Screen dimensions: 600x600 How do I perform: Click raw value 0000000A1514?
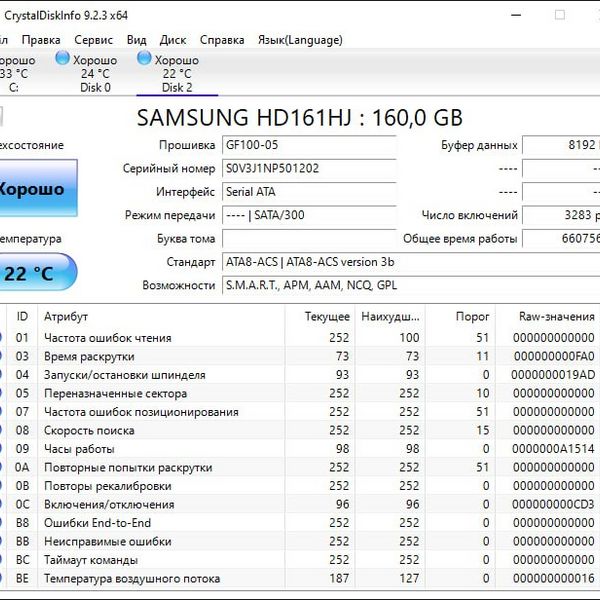(x=553, y=449)
